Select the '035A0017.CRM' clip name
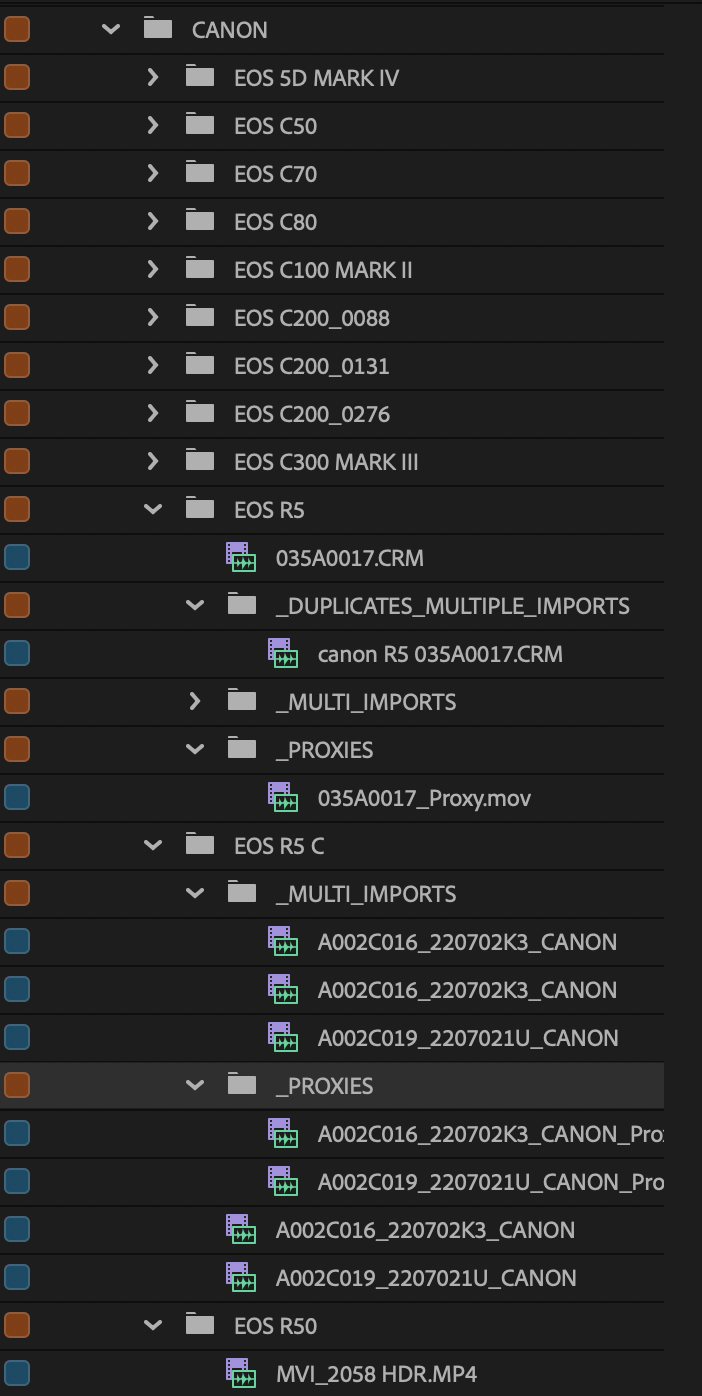This screenshot has width=702, height=1396. click(x=350, y=558)
